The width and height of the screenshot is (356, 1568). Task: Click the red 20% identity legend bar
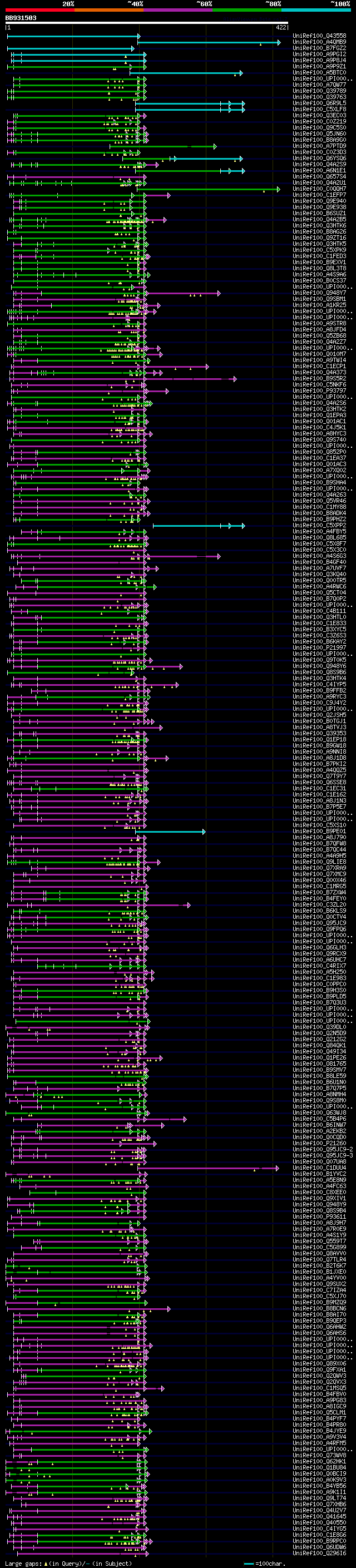click(x=40, y=10)
